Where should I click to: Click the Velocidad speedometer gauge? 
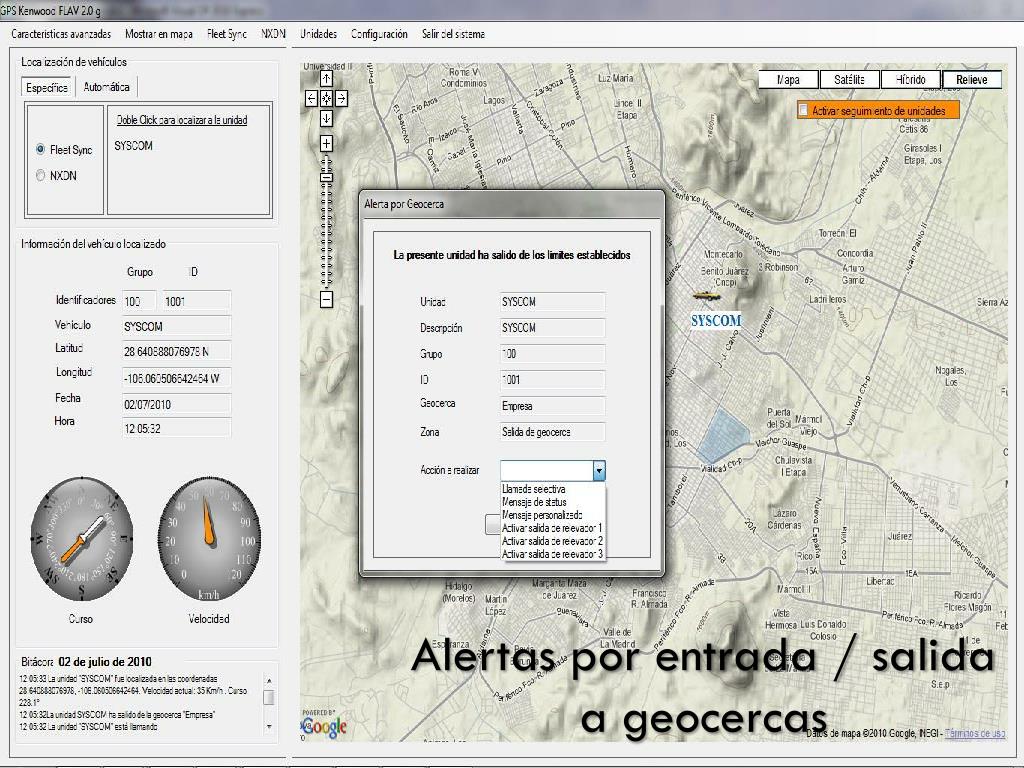[x=209, y=539]
